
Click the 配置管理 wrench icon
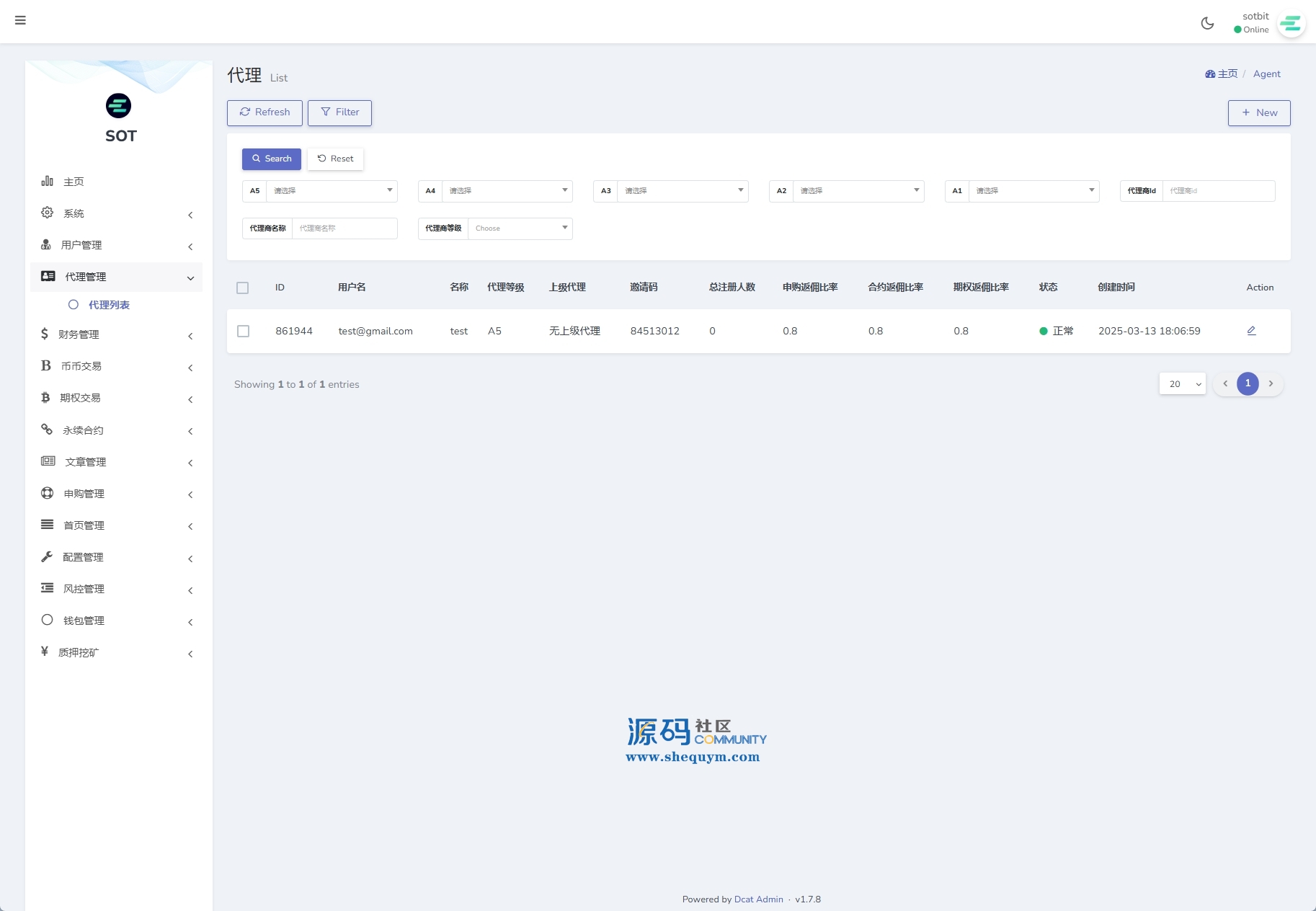coord(48,556)
